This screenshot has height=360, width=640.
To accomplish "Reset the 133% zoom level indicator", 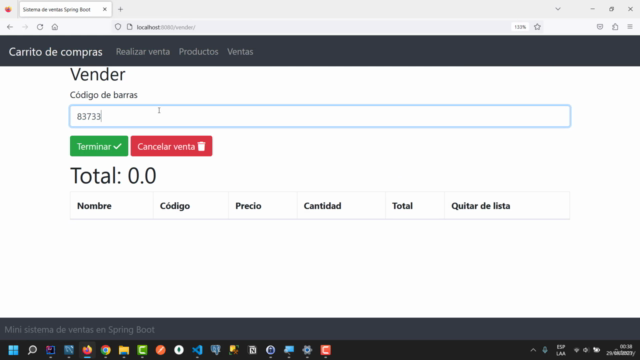I will (520, 27).
